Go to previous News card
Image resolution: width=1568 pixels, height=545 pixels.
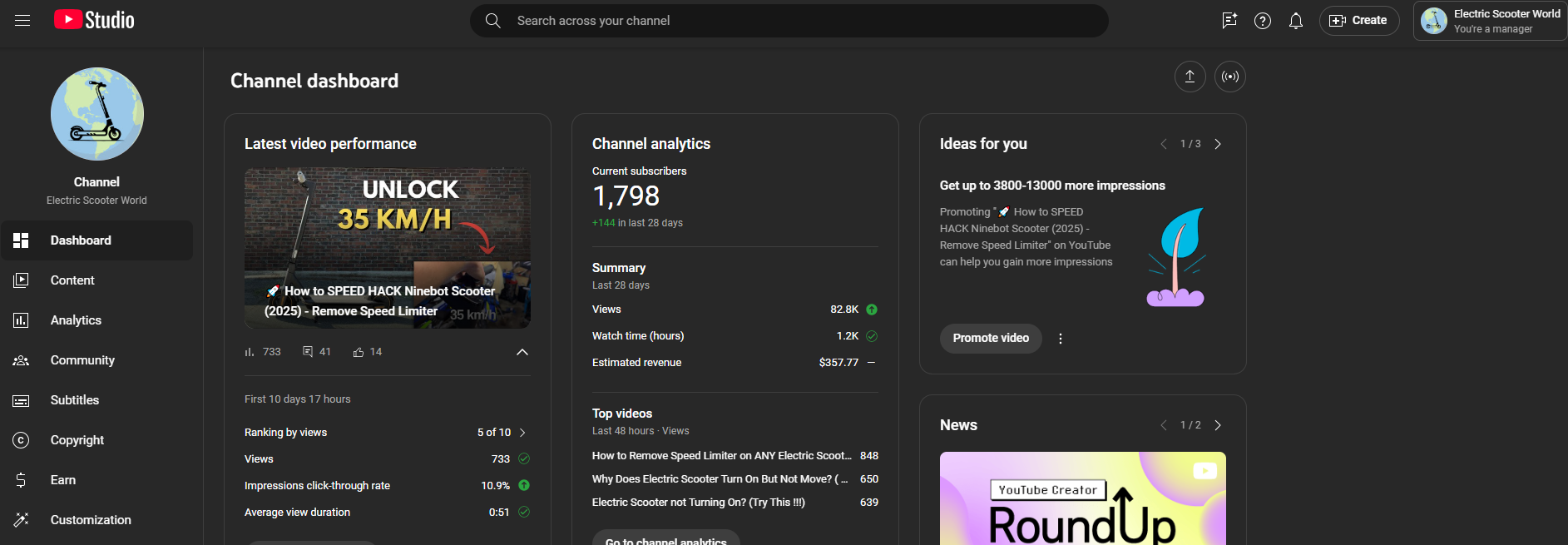(x=1164, y=425)
